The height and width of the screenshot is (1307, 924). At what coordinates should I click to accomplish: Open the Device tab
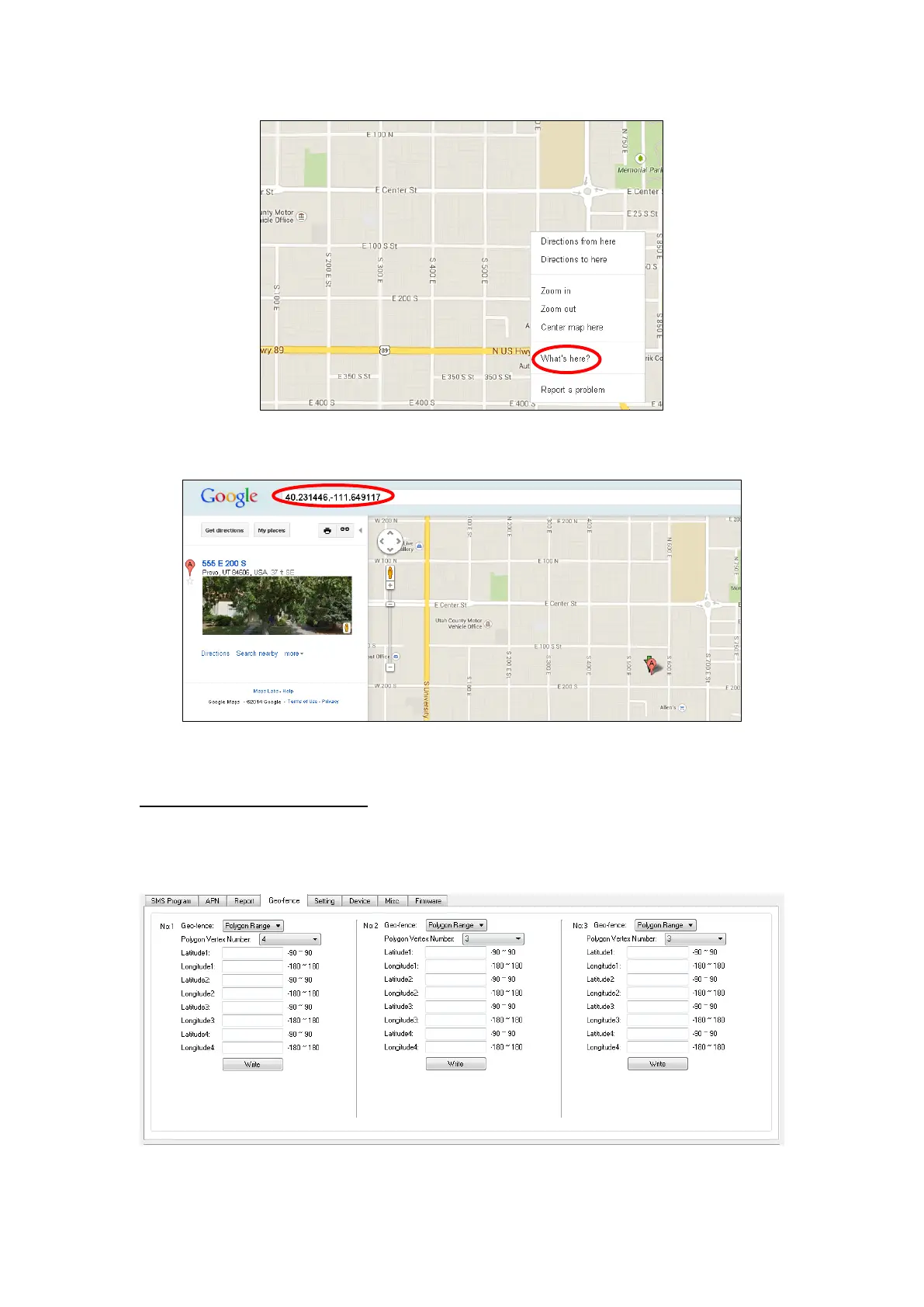click(x=360, y=901)
